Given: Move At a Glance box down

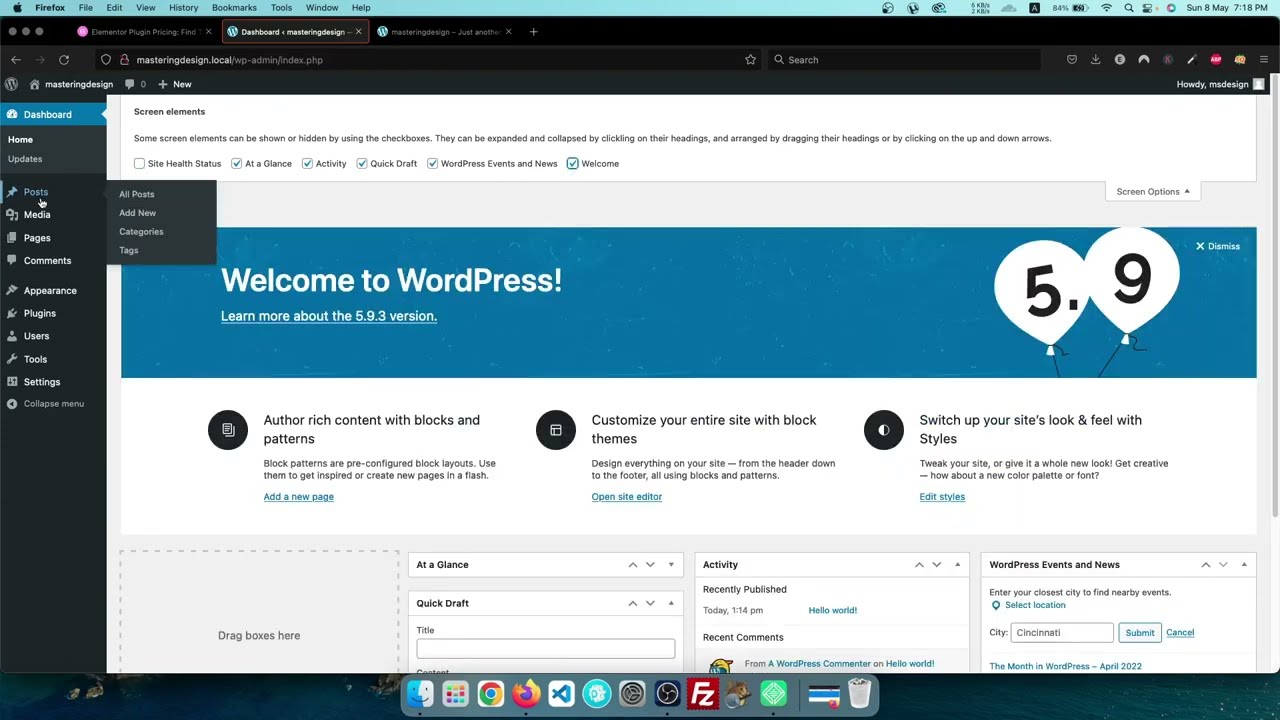Looking at the screenshot, I should point(650,565).
